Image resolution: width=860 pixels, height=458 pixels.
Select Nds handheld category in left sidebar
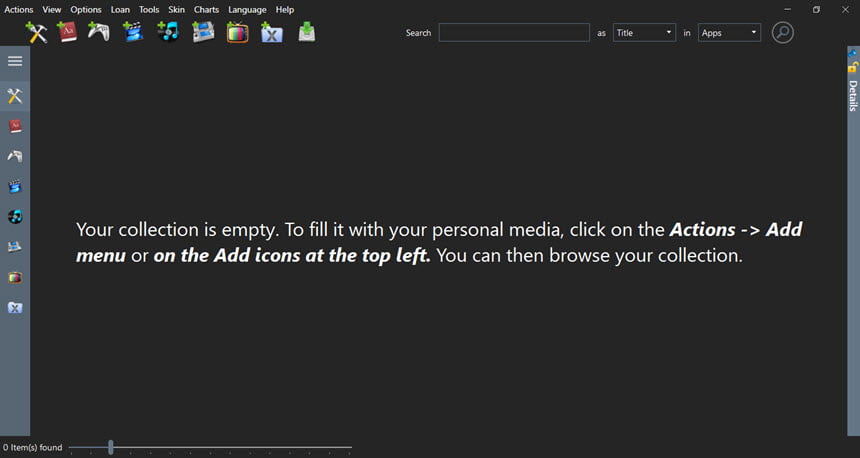[15, 247]
